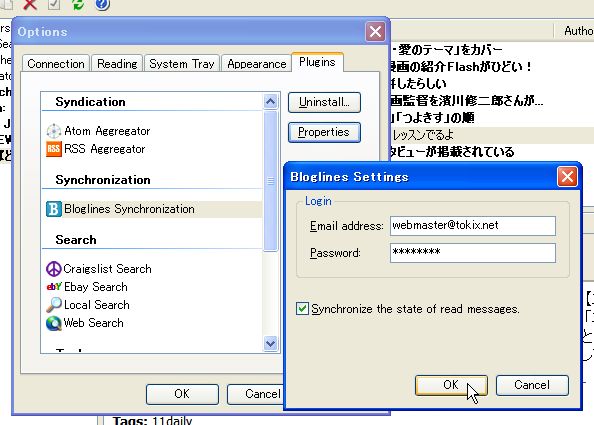594x425 pixels.
Task: Click the checkmark document toolbar icon
Action: click(x=54, y=5)
